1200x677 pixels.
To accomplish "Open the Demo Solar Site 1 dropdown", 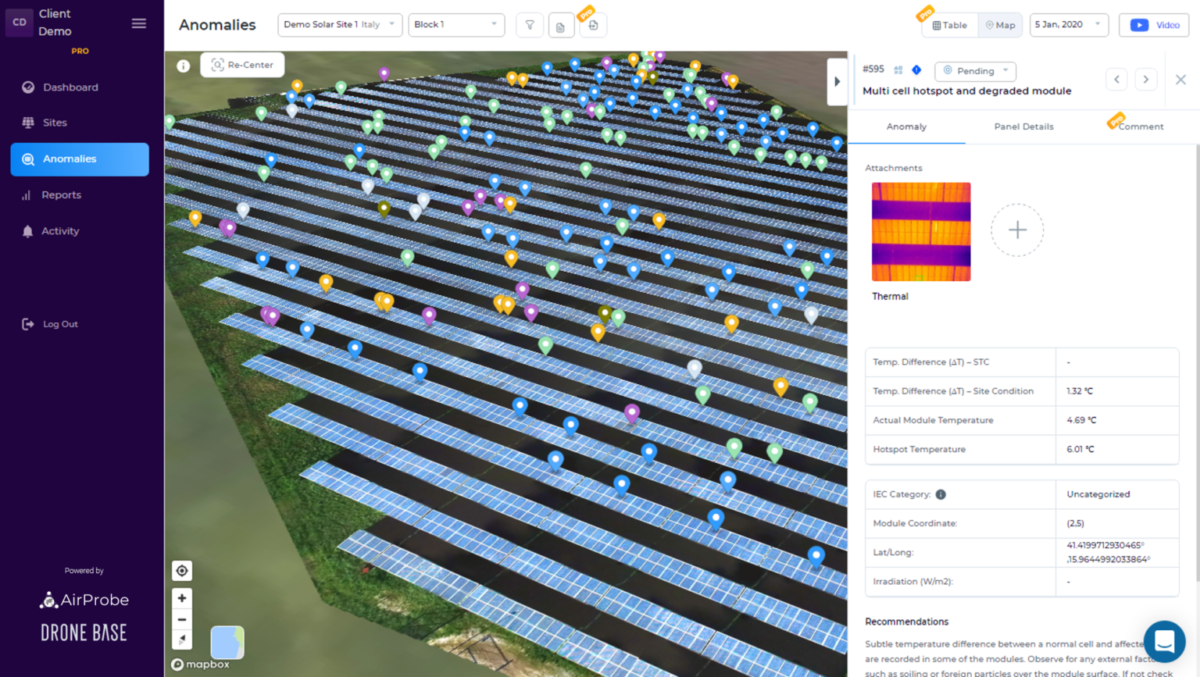I will pos(340,25).
